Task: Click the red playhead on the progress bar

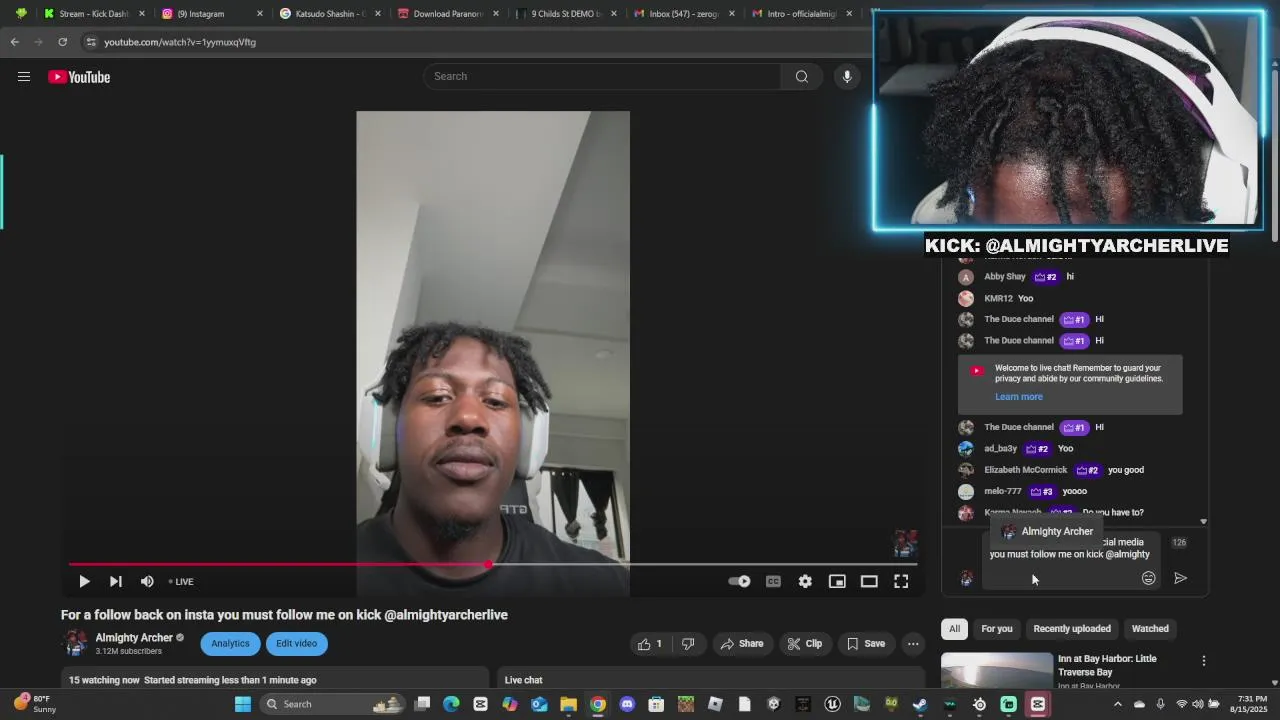Action: 488,565
